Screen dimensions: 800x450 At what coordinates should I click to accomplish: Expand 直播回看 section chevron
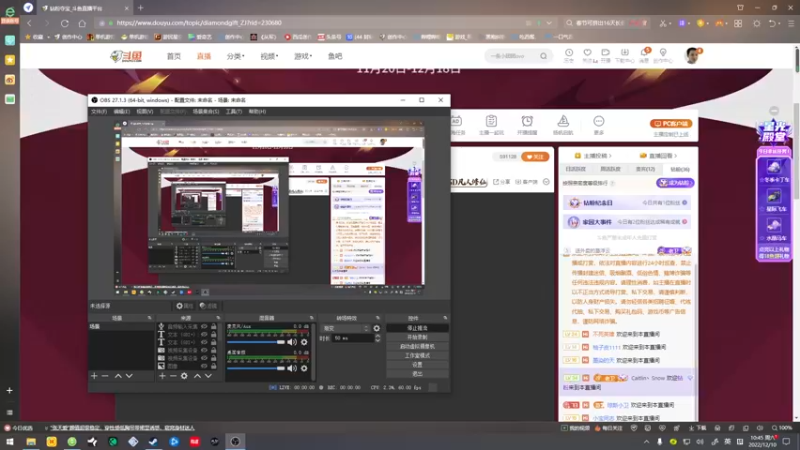coord(676,156)
